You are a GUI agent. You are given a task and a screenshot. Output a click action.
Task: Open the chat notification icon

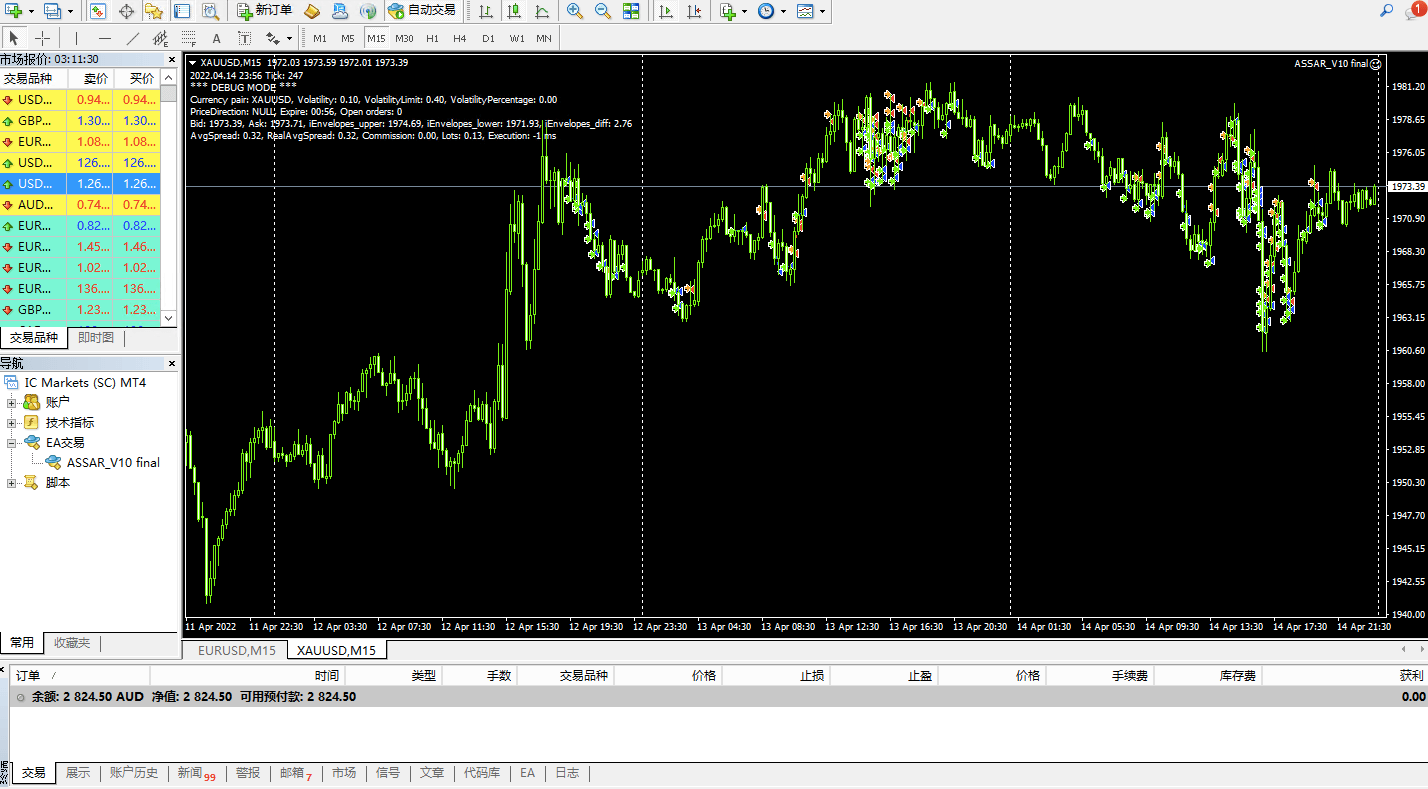tap(1413, 11)
